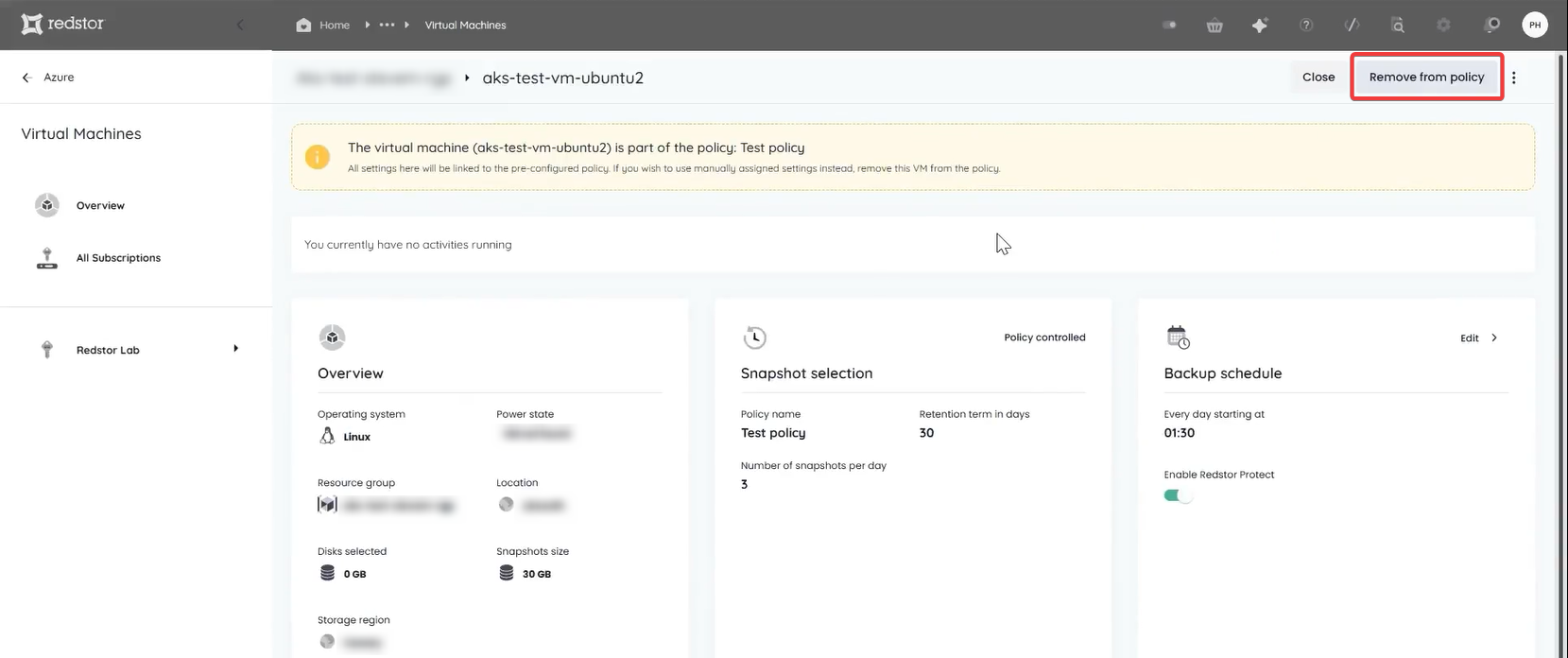1568x658 pixels.
Task: Click the 30 GB snapshots size value
Action: point(537,574)
